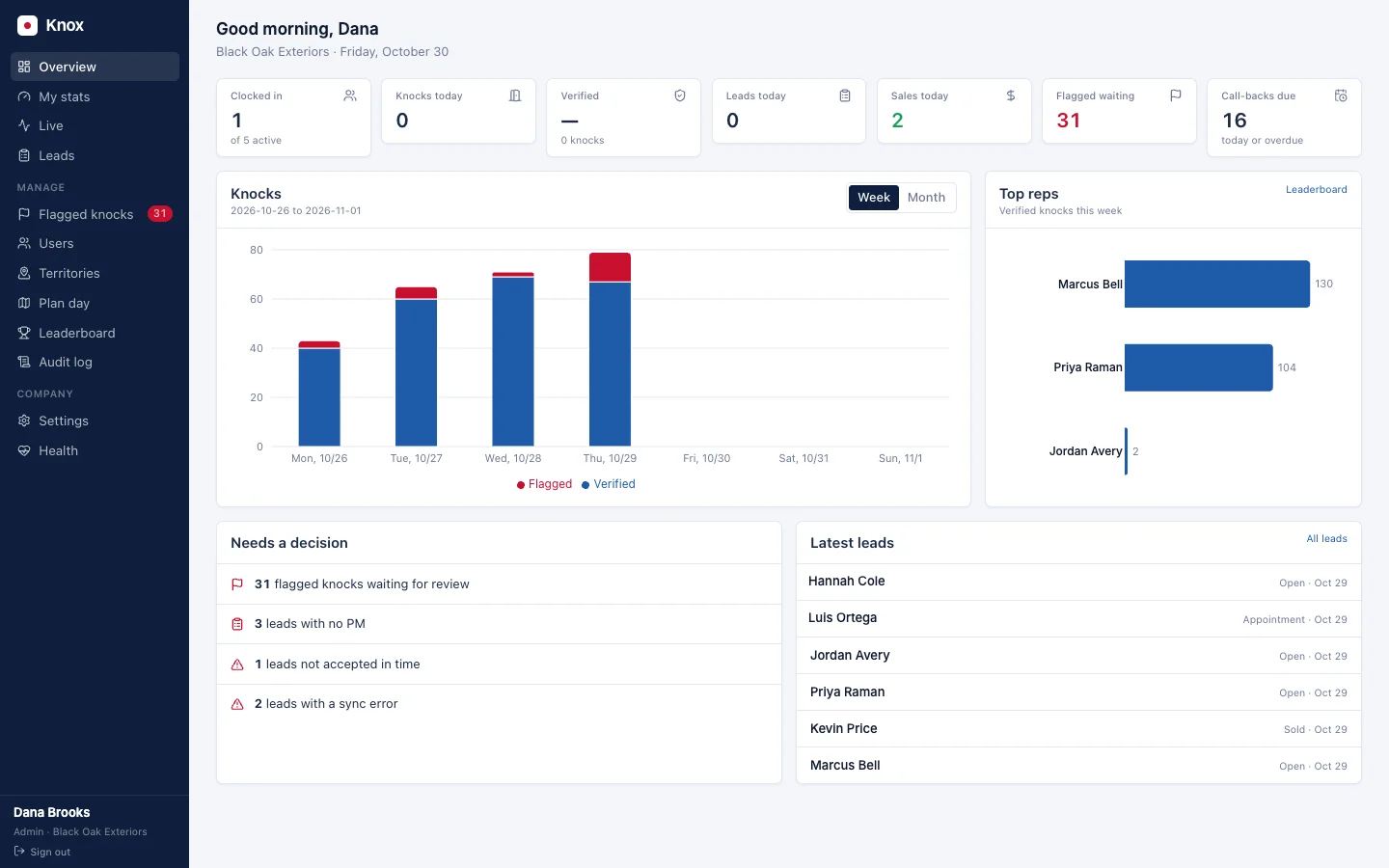Navigate to Territories

pos(95,273)
